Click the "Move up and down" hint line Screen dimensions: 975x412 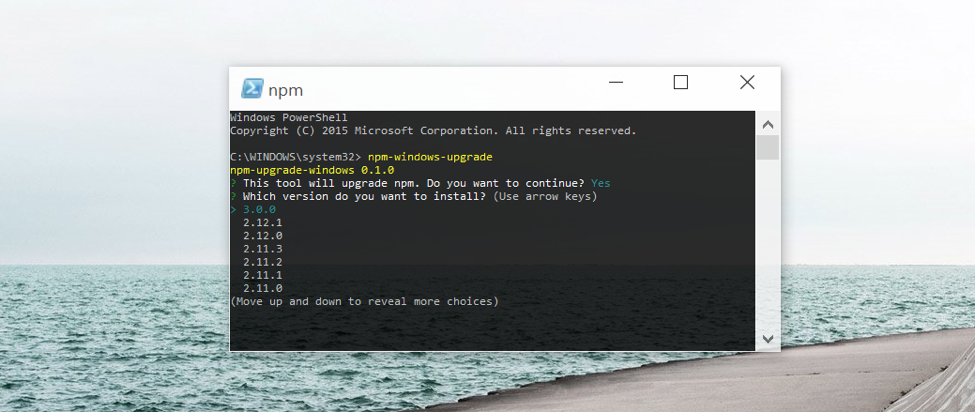click(x=364, y=301)
